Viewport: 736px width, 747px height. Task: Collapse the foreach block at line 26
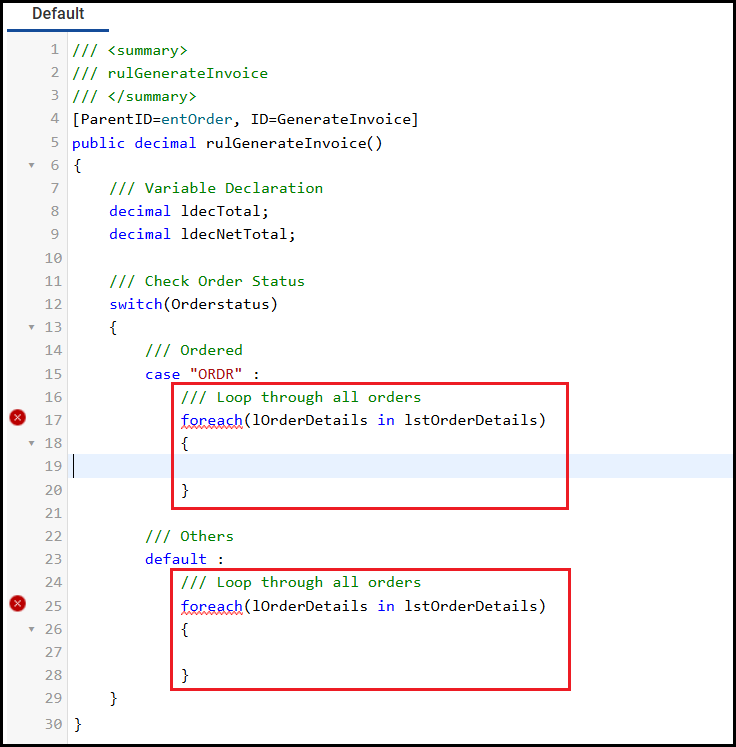point(31,629)
